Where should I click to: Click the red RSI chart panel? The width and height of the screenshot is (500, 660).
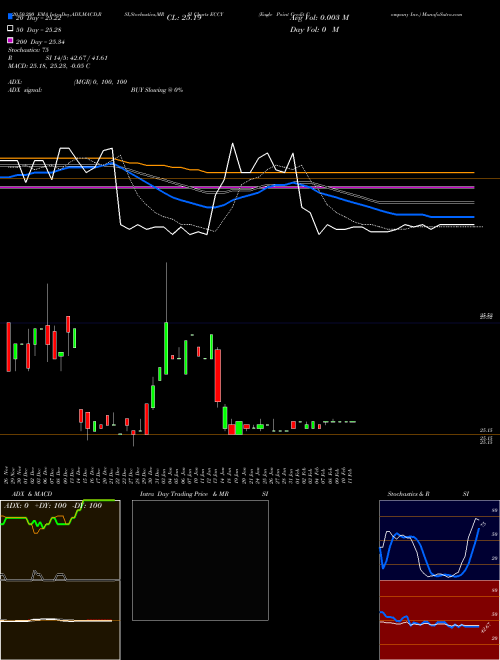point(439,620)
